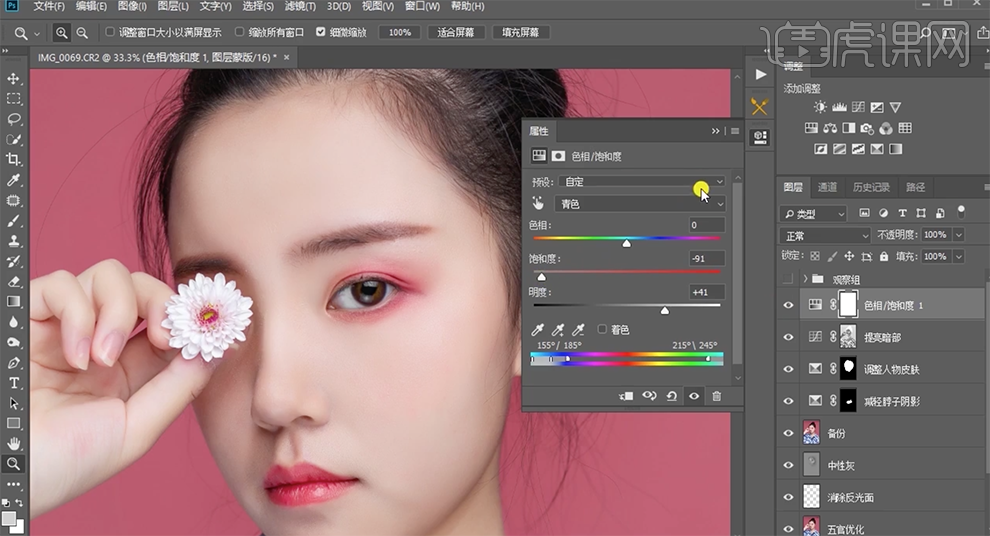Viewport: 990px width, 536px height.
Task: Select the Brush tool
Action: pyautogui.click(x=13, y=221)
